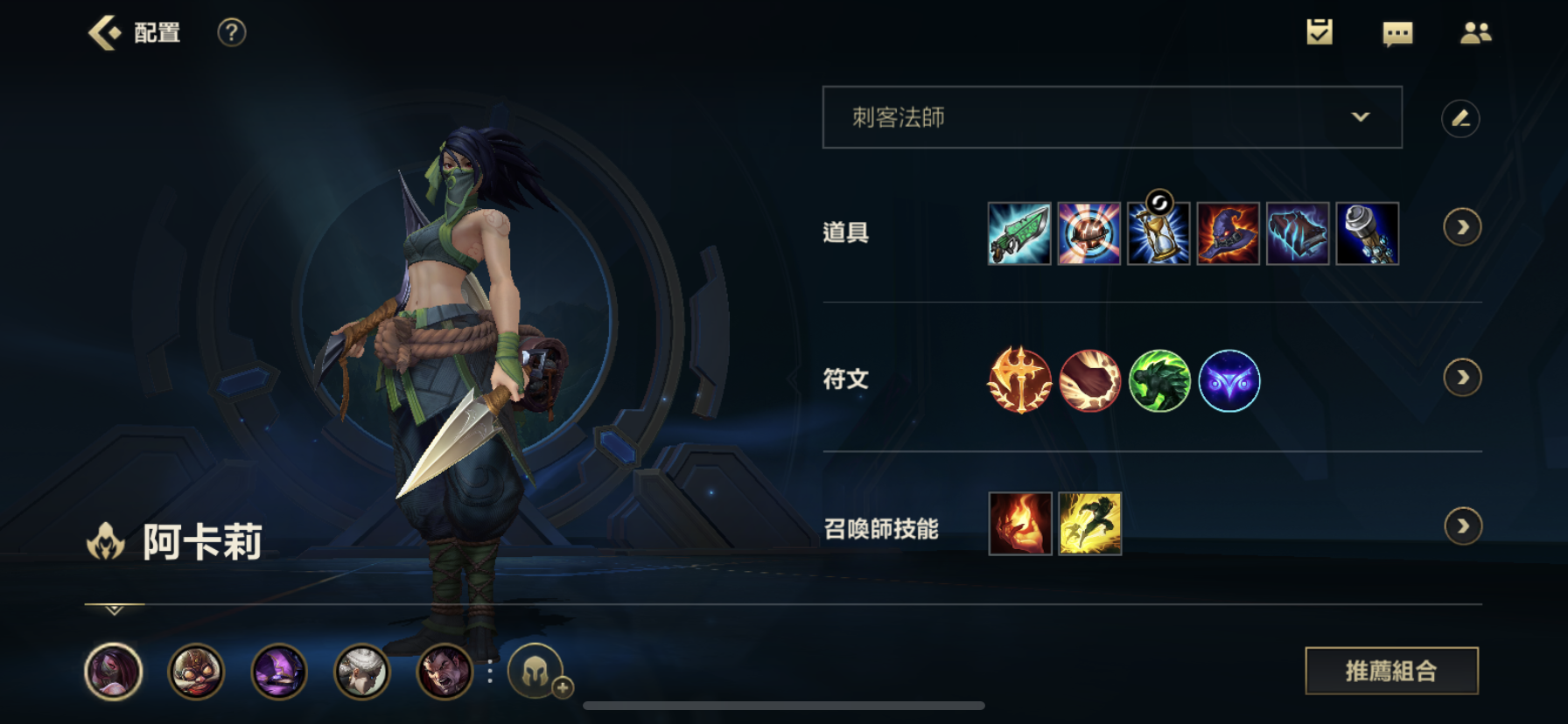Select the green gunblade item
The height and width of the screenshot is (724, 1568).
click(1019, 233)
